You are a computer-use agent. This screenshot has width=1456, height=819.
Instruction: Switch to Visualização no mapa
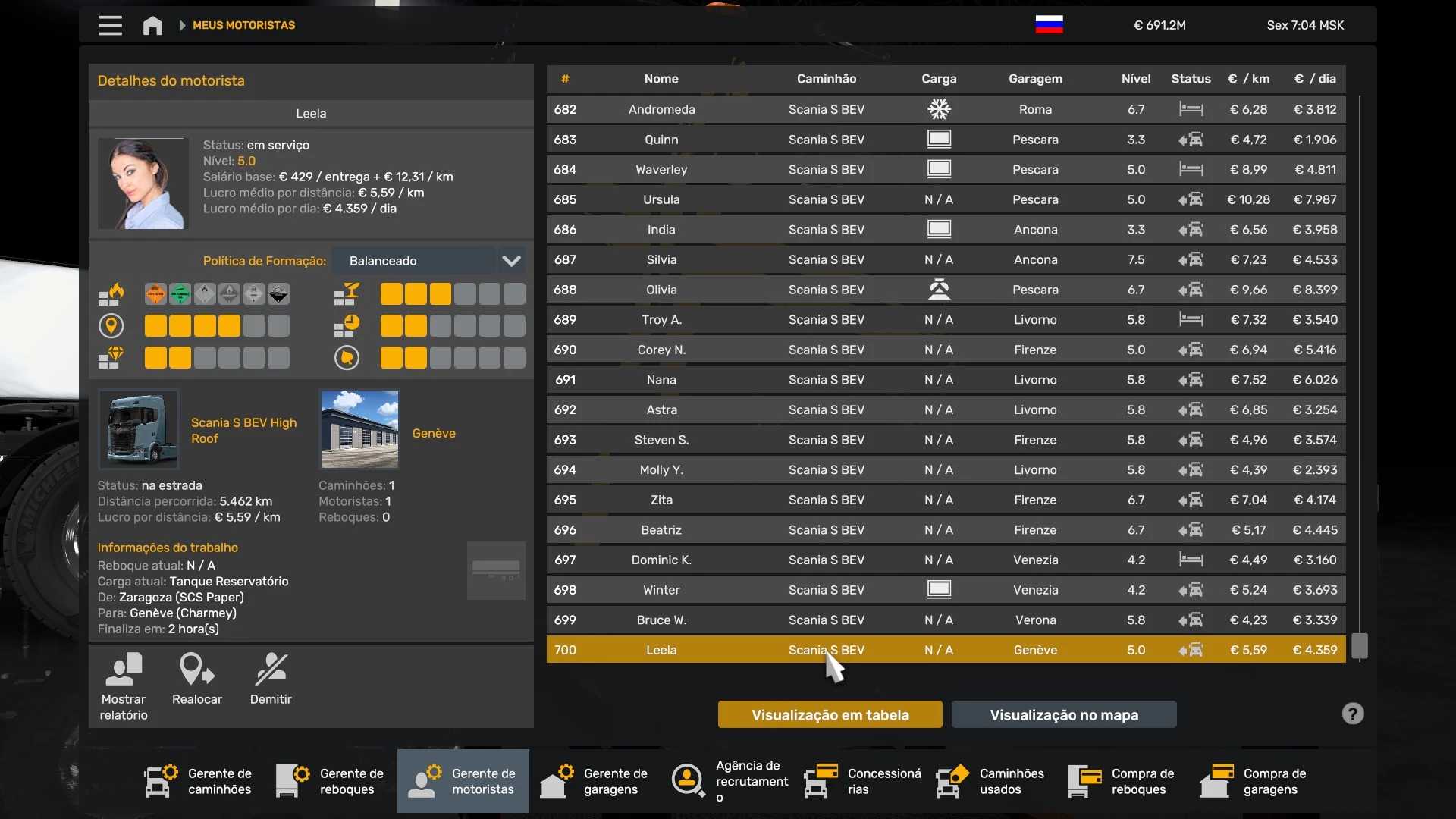1063,714
